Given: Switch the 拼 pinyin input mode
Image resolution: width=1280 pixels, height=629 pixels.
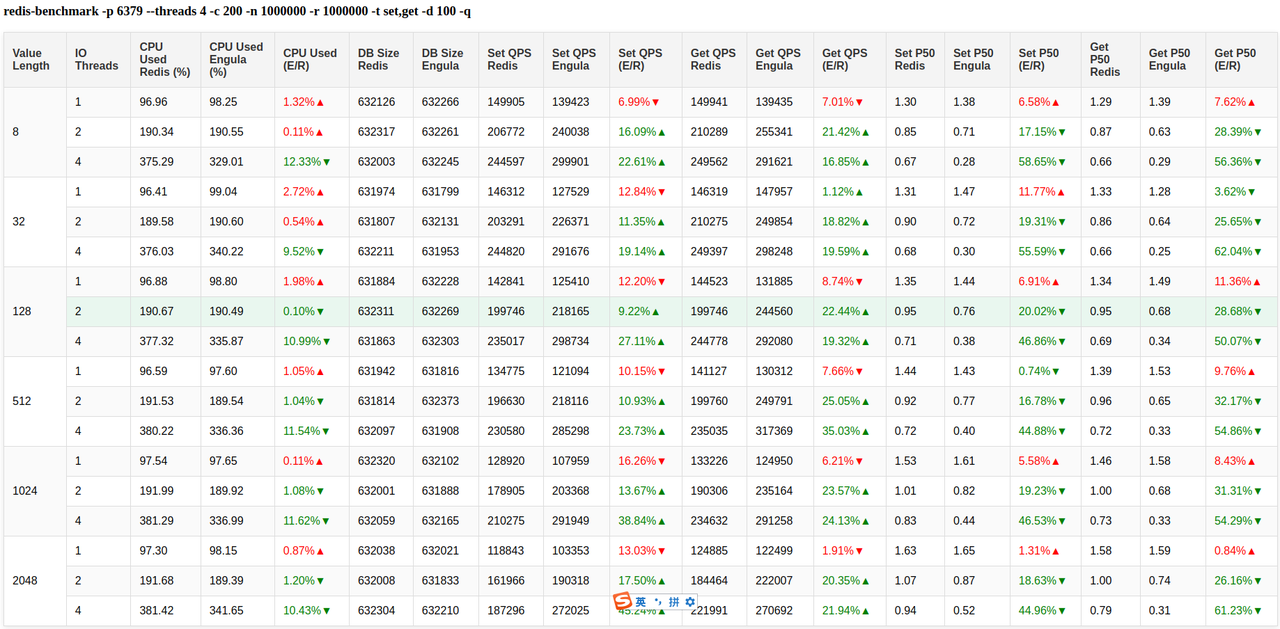Looking at the screenshot, I should click(674, 602).
